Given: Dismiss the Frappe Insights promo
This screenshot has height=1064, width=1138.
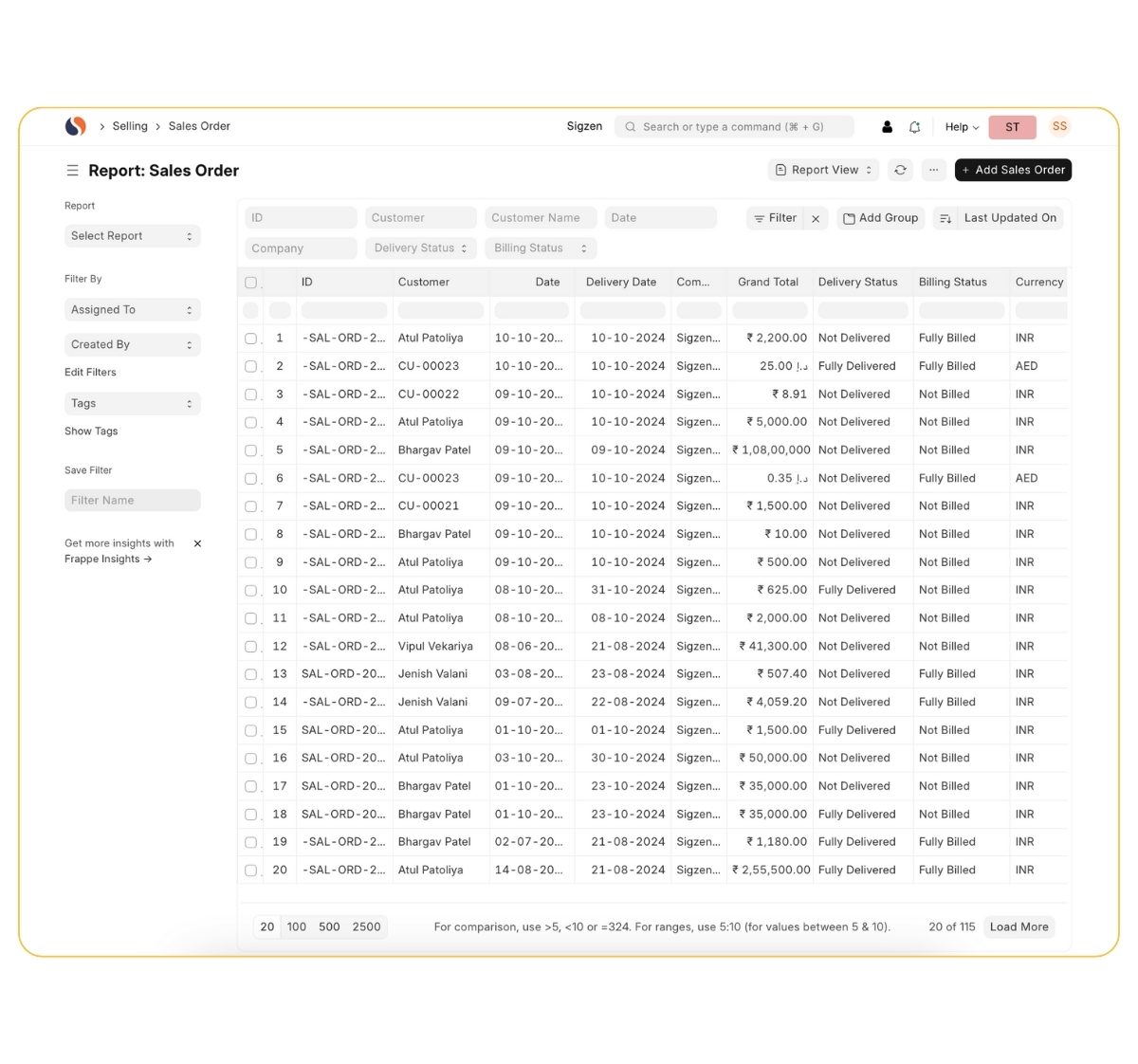Looking at the screenshot, I should (197, 543).
